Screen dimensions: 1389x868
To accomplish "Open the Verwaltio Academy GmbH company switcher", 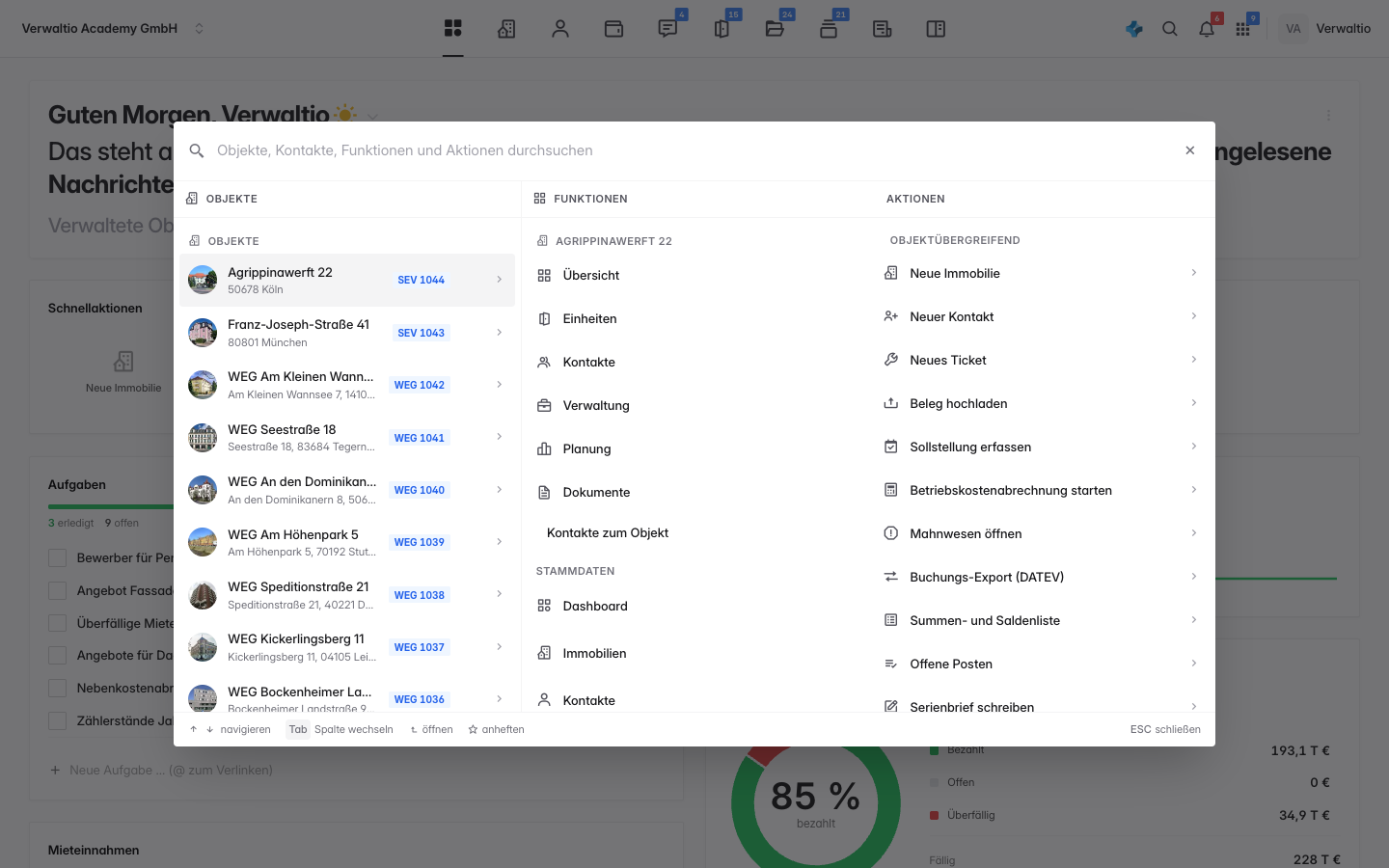I will (113, 29).
